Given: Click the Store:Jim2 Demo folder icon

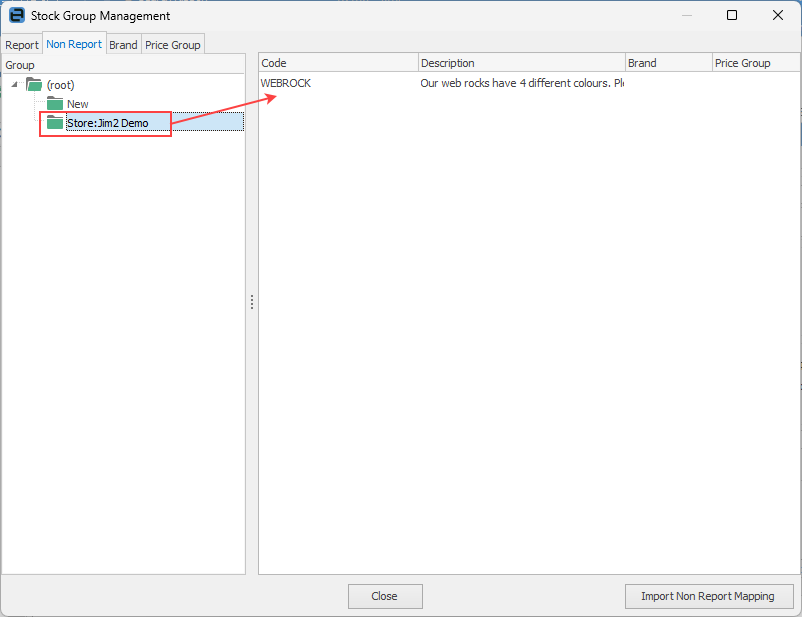Looking at the screenshot, I should tap(55, 122).
